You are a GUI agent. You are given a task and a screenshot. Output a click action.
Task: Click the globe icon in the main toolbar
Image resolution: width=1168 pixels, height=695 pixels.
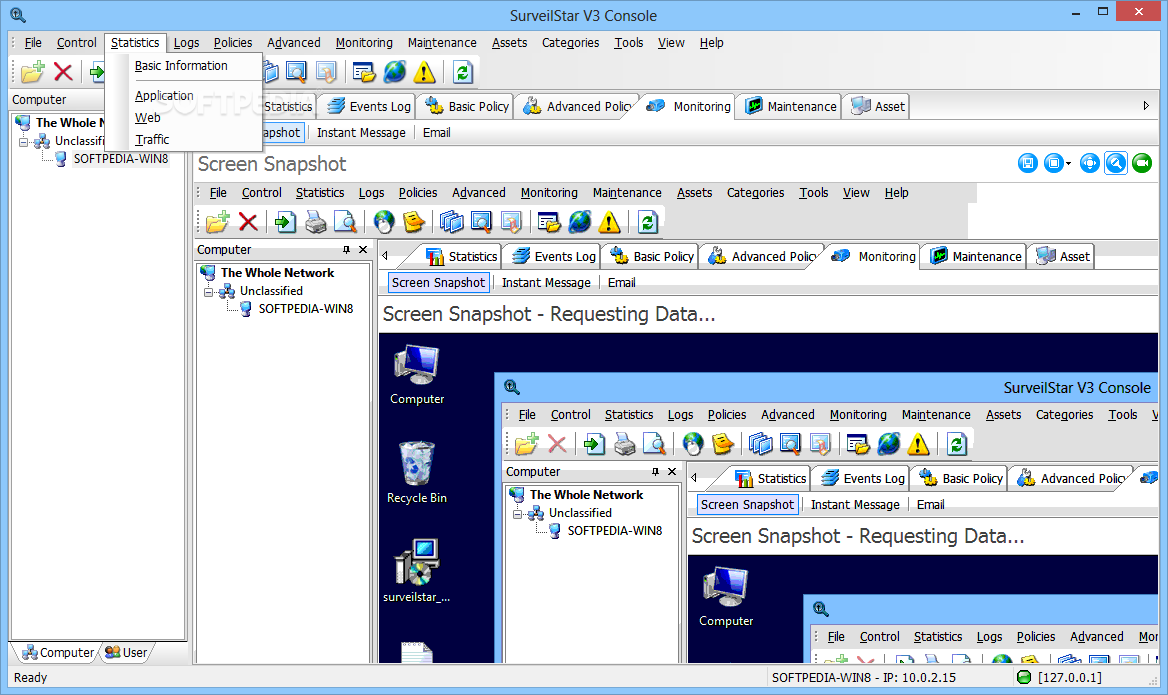click(395, 72)
